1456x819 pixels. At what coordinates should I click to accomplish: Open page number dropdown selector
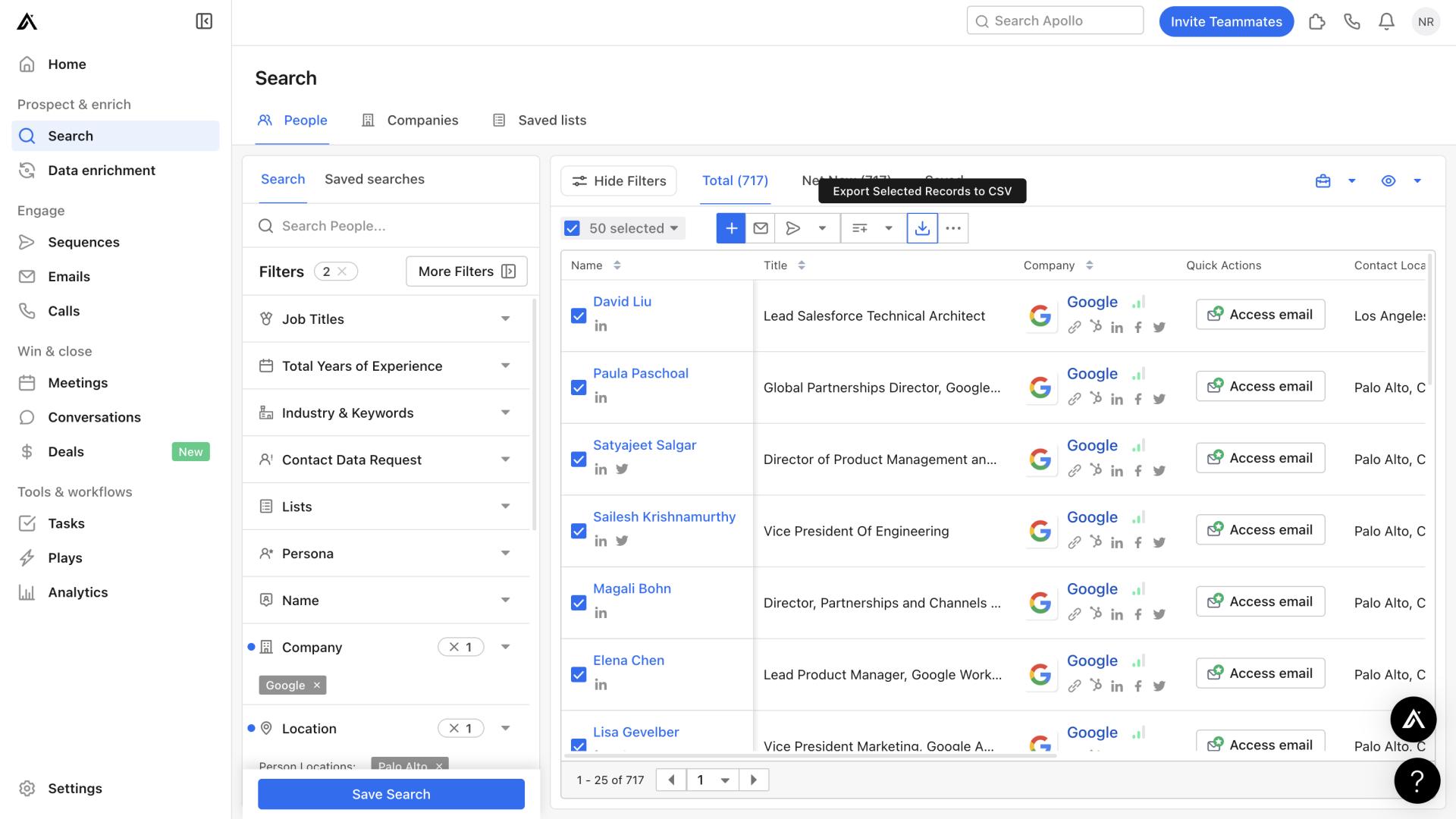(x=713, y=780)
